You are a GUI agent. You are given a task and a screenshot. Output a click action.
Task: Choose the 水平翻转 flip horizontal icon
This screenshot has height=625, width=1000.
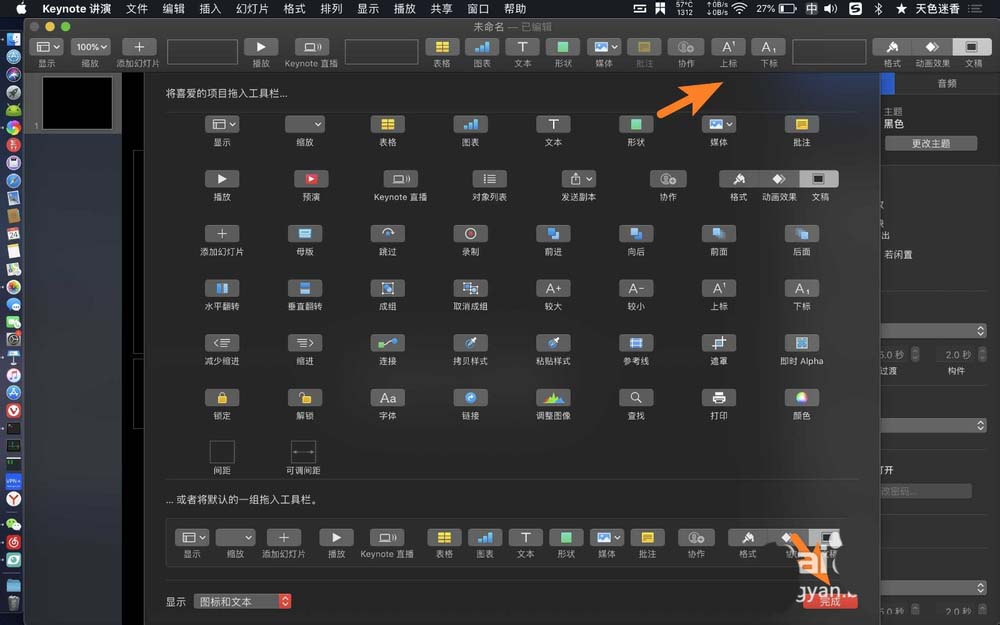(x=222, y=288)
